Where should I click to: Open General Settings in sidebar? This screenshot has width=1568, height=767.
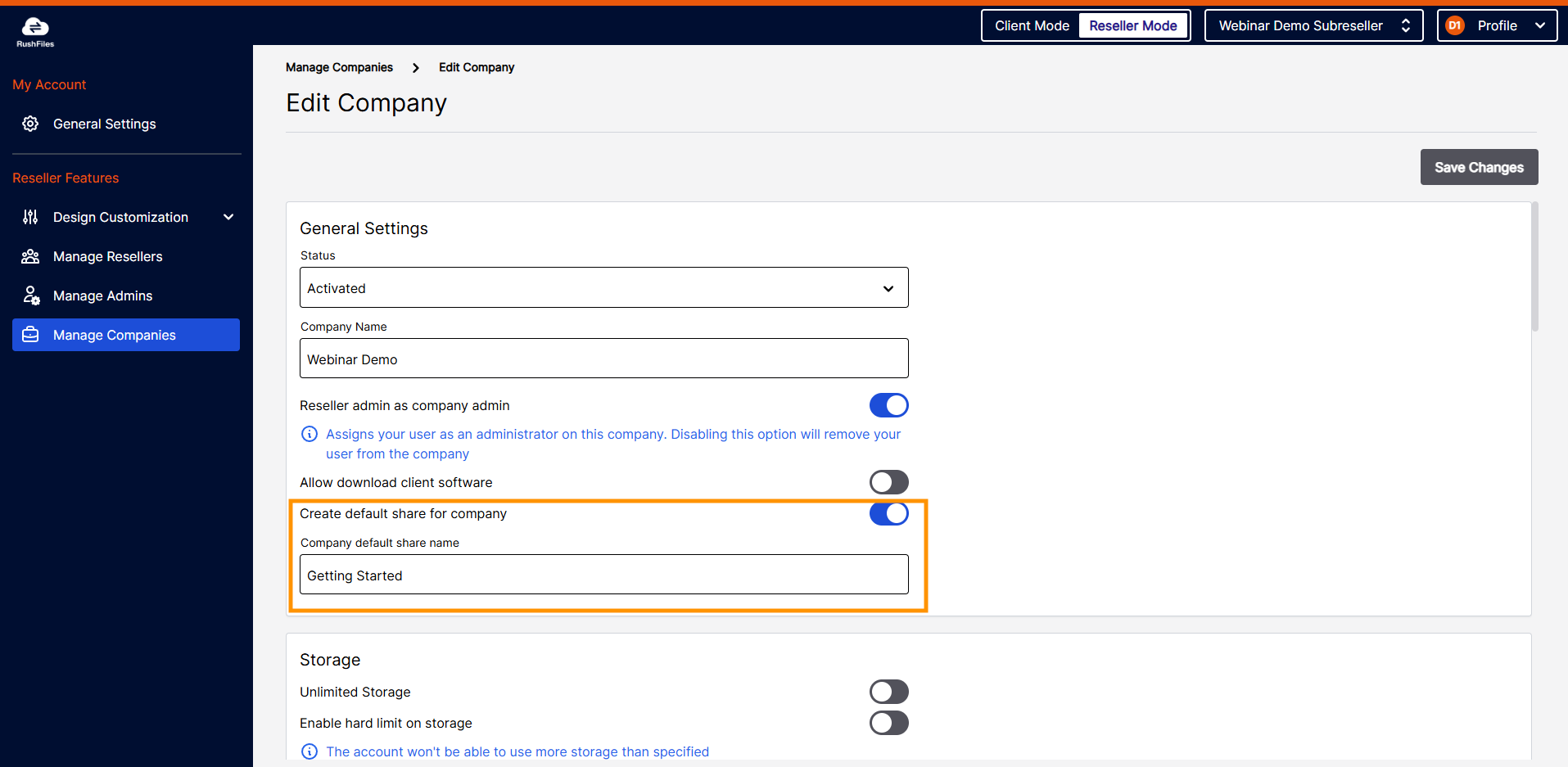click(x=126, y=124)
